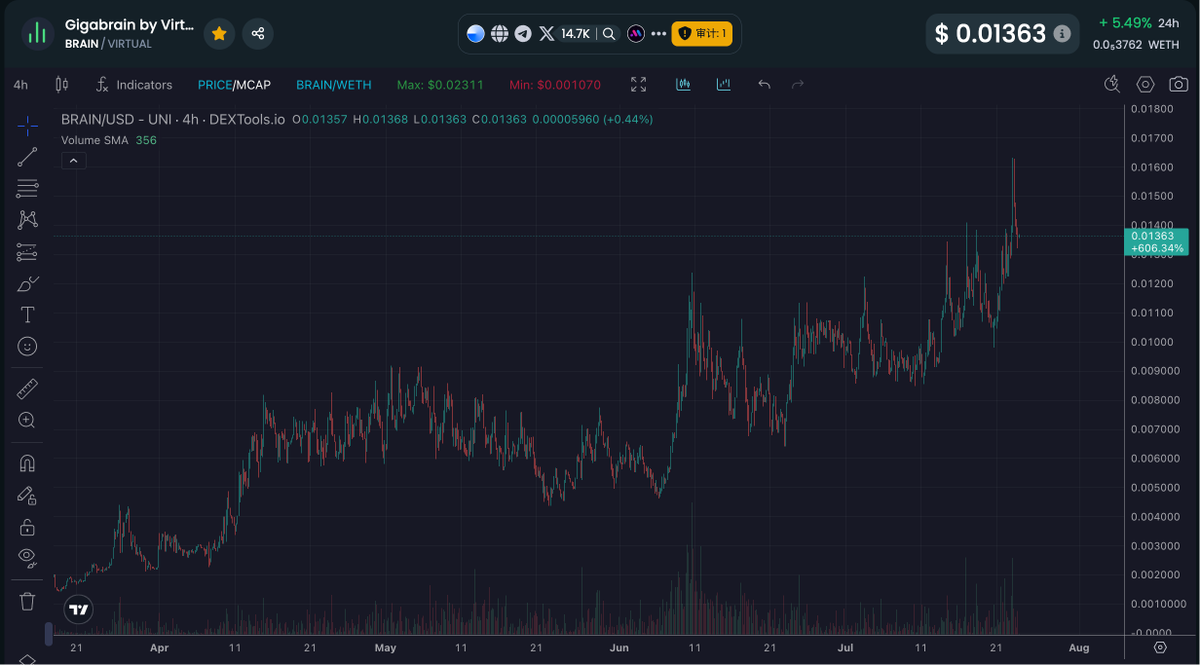Click the May date label on time axis
The image size is (1200, 665).
tap(385, 648)
